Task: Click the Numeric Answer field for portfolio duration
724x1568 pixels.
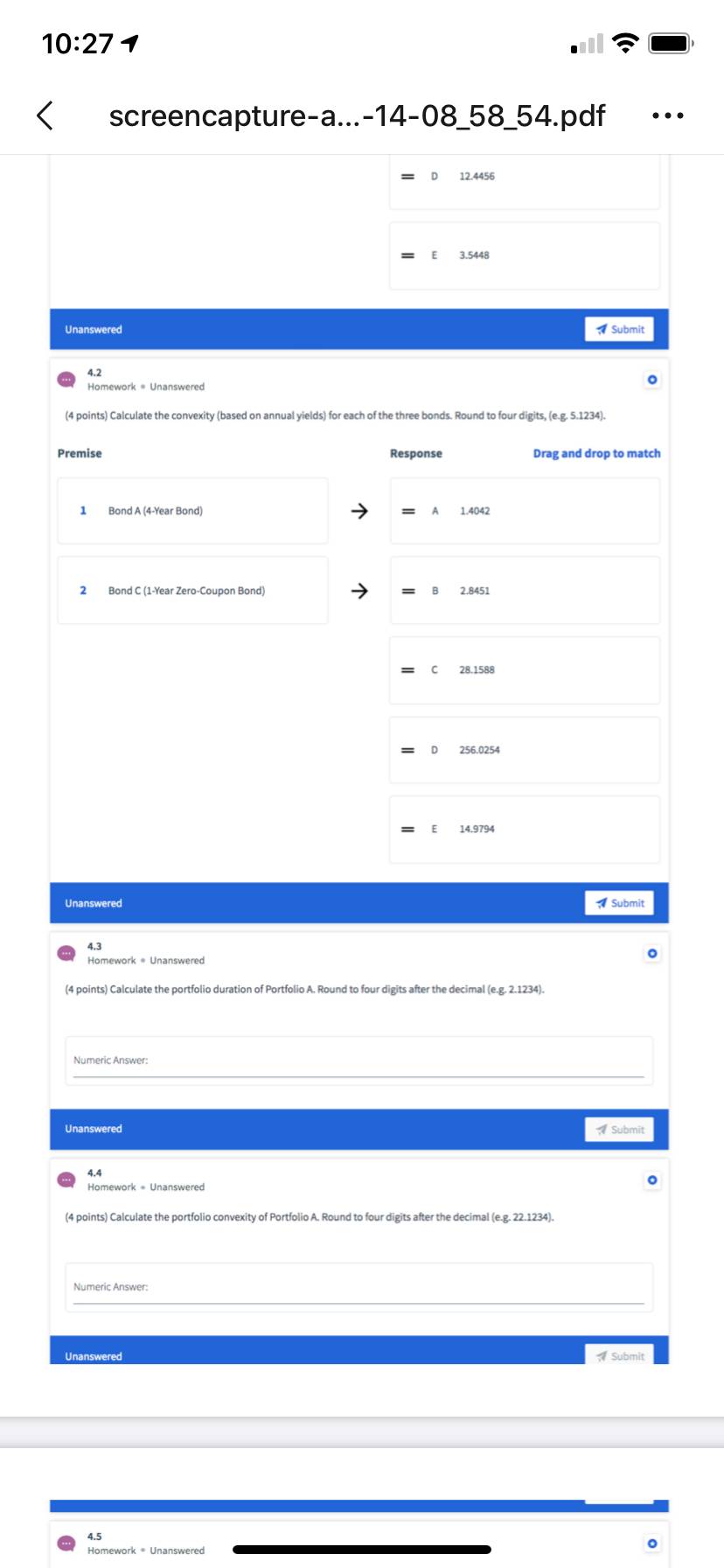Action: (359, 1060)
